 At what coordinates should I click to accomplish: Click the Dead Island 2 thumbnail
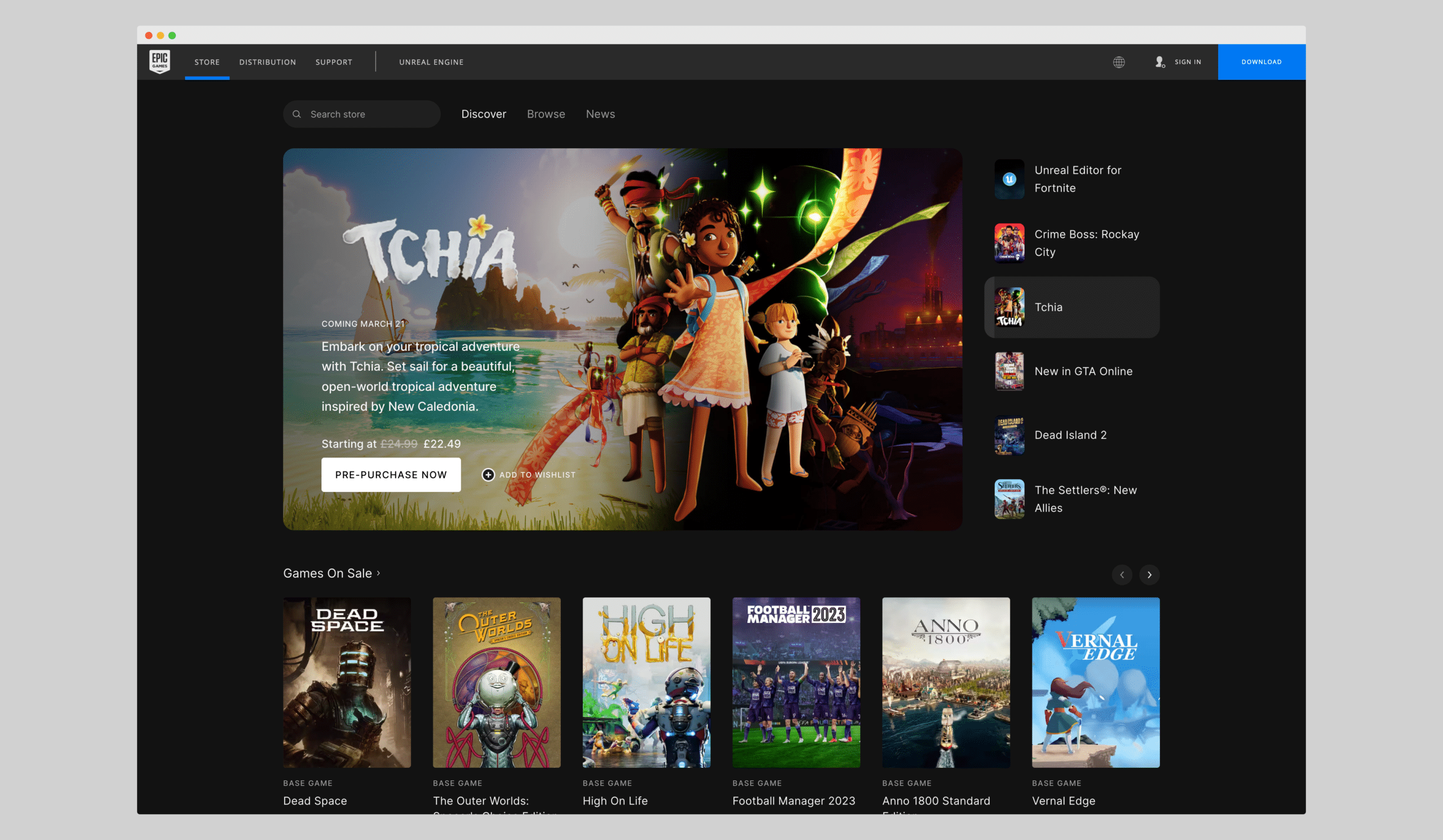(1009, 435)
